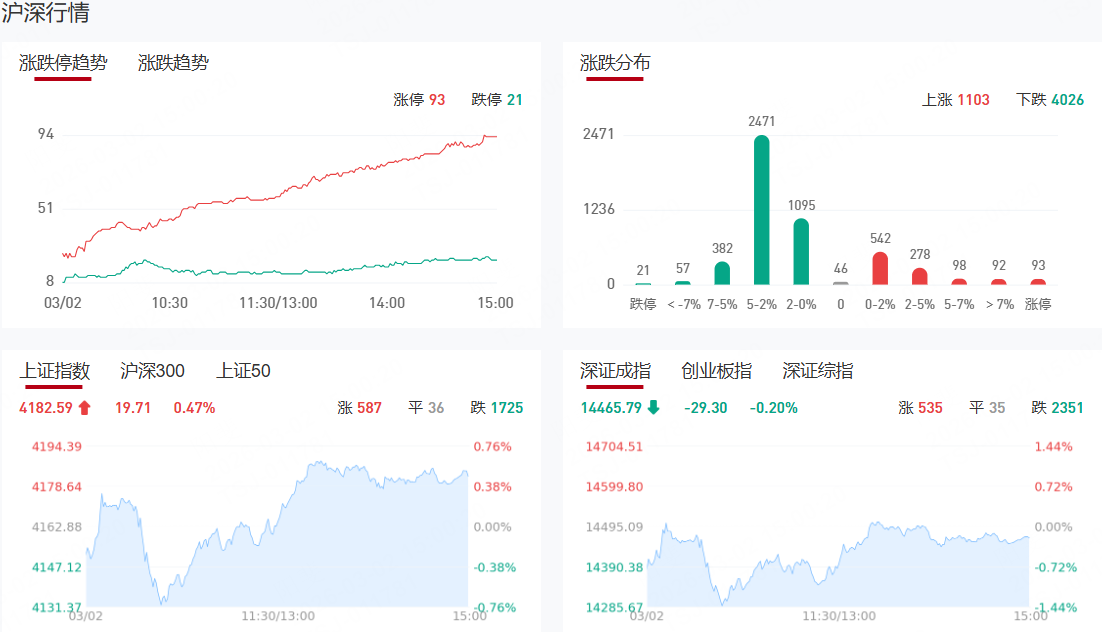Click the red 0-2% bar showing 542

pos(880,268)
